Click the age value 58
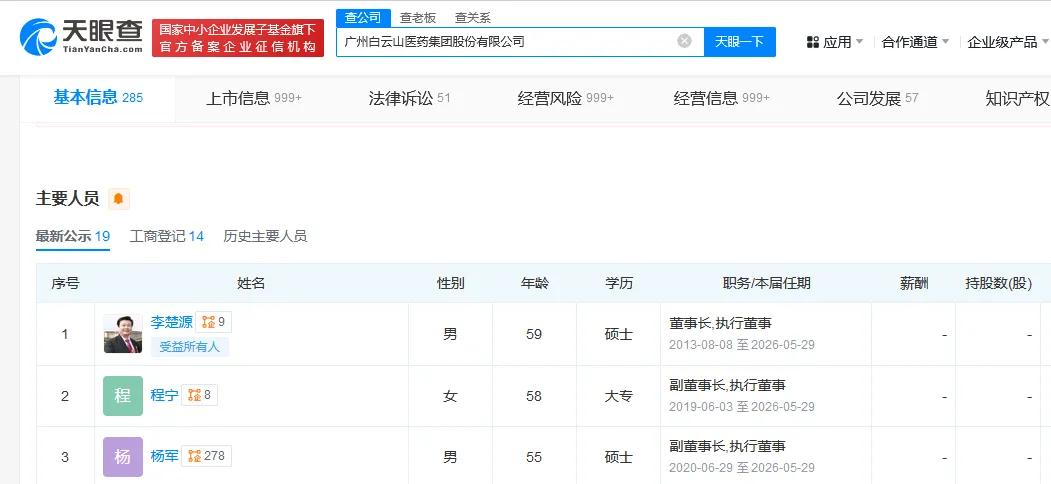The width and height of the screenshot is (1051, 484). [534, 396]
